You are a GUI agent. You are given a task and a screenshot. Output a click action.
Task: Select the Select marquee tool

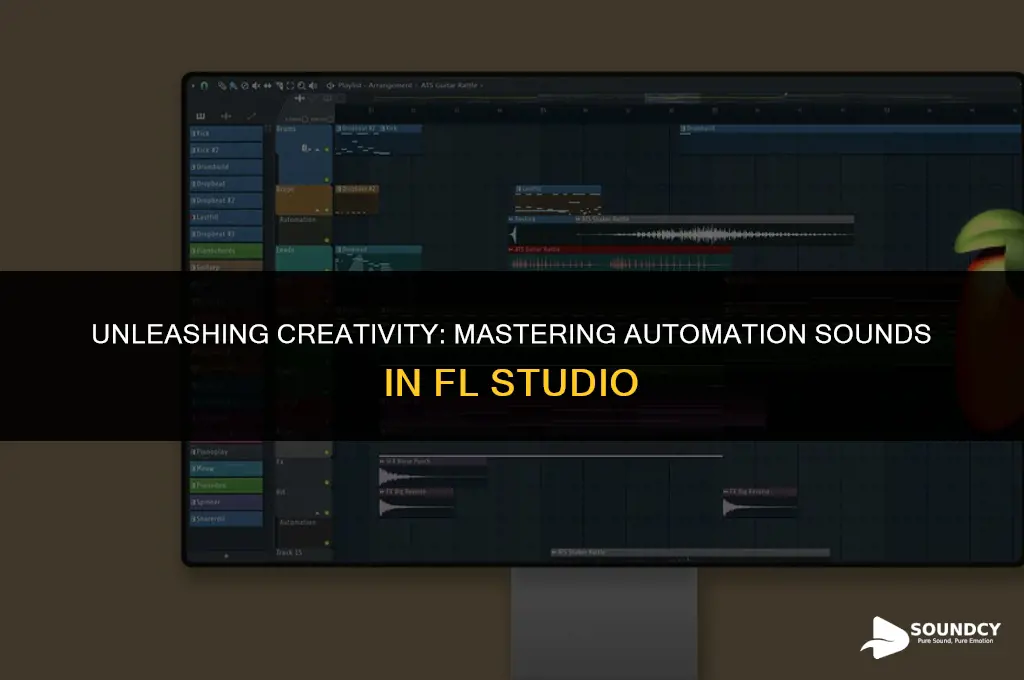pyautogui.click(x=290, y=86)
